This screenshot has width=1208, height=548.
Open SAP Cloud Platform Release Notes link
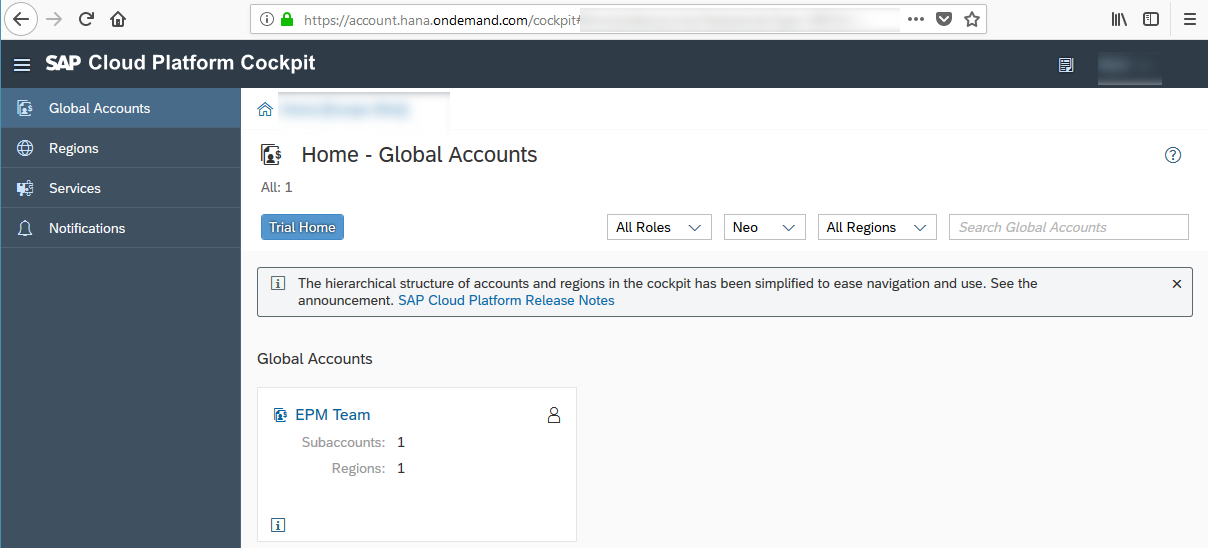pos(506,300)
